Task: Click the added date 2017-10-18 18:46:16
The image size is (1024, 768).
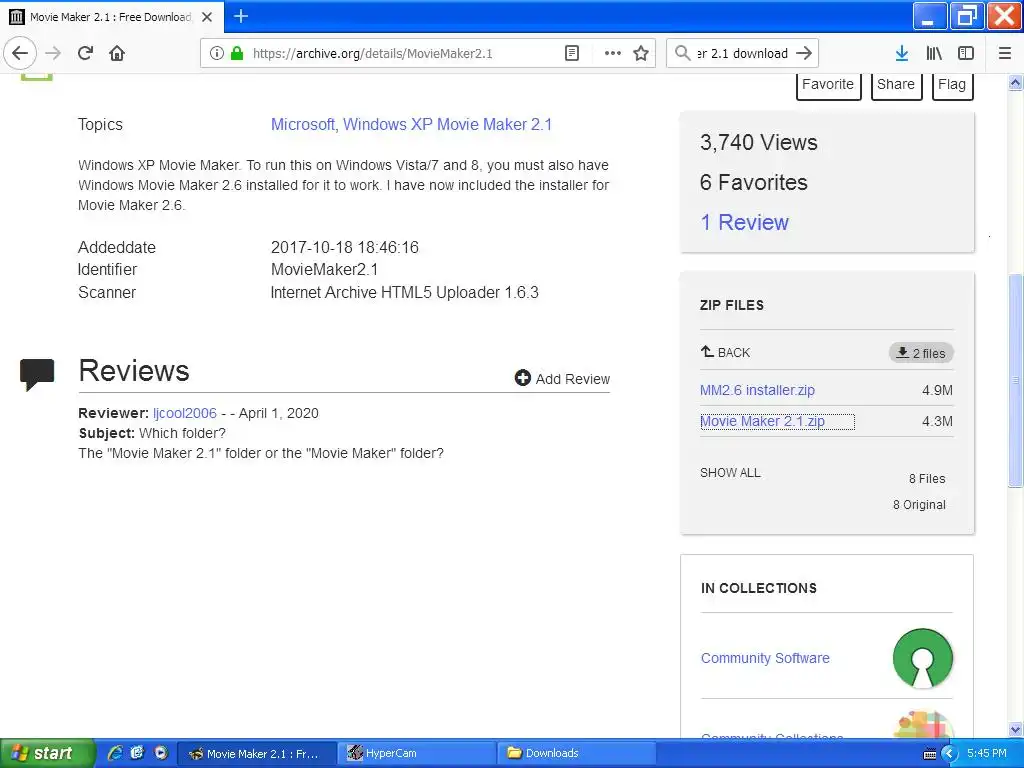Action: point(345,248)
